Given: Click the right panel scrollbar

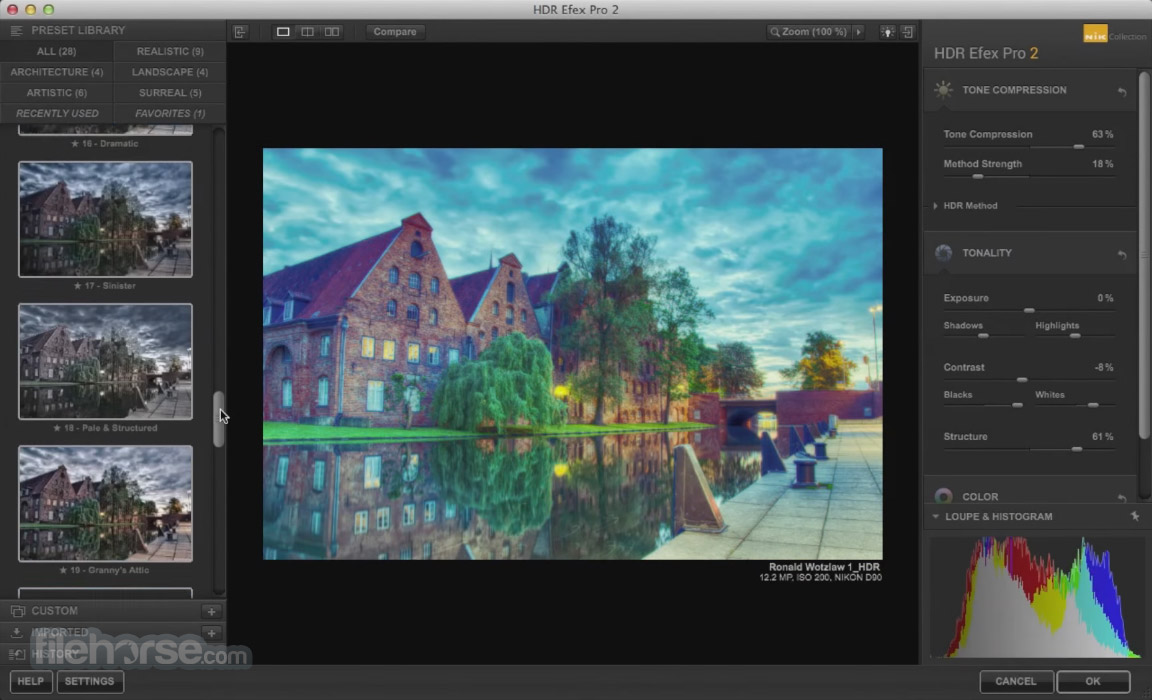Looking at the screenshot, I should coord(1144,256).
